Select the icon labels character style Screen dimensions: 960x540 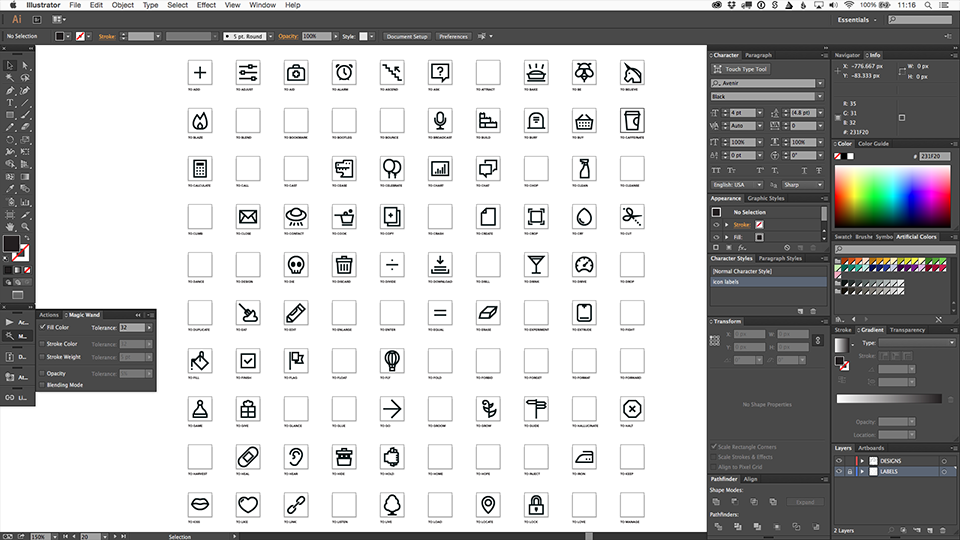pyautogui.click(x=768, y=282)
